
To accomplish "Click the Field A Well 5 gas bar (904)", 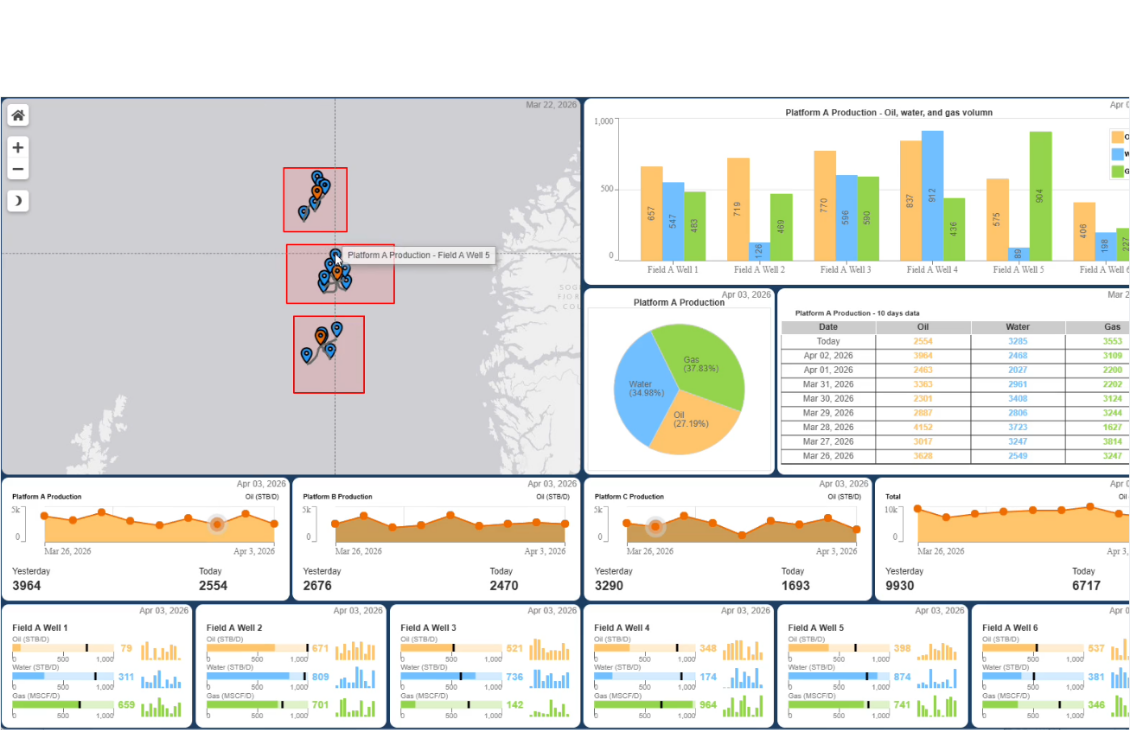I will (1041, 196).
